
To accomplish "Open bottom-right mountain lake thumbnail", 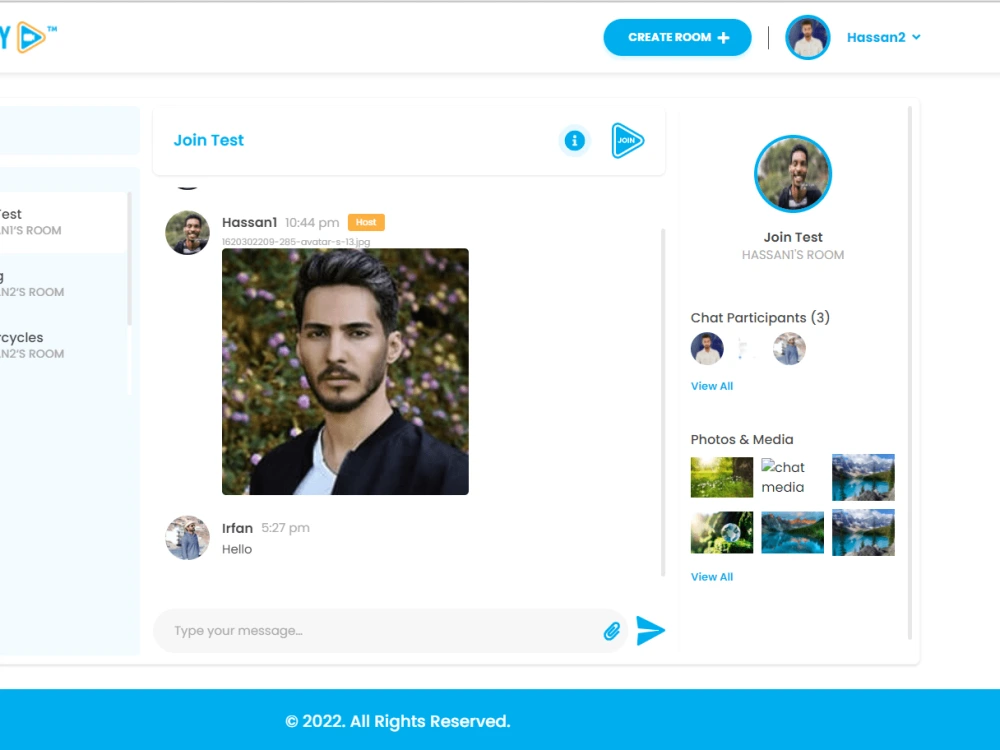I will 863,533.
